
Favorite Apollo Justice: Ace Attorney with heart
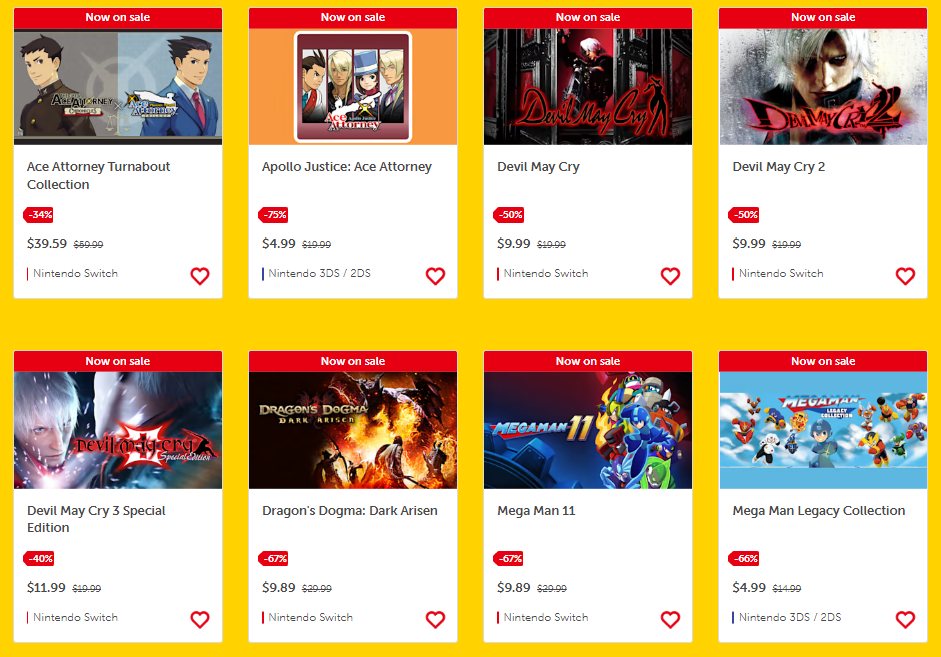click(x=435, y=276)
